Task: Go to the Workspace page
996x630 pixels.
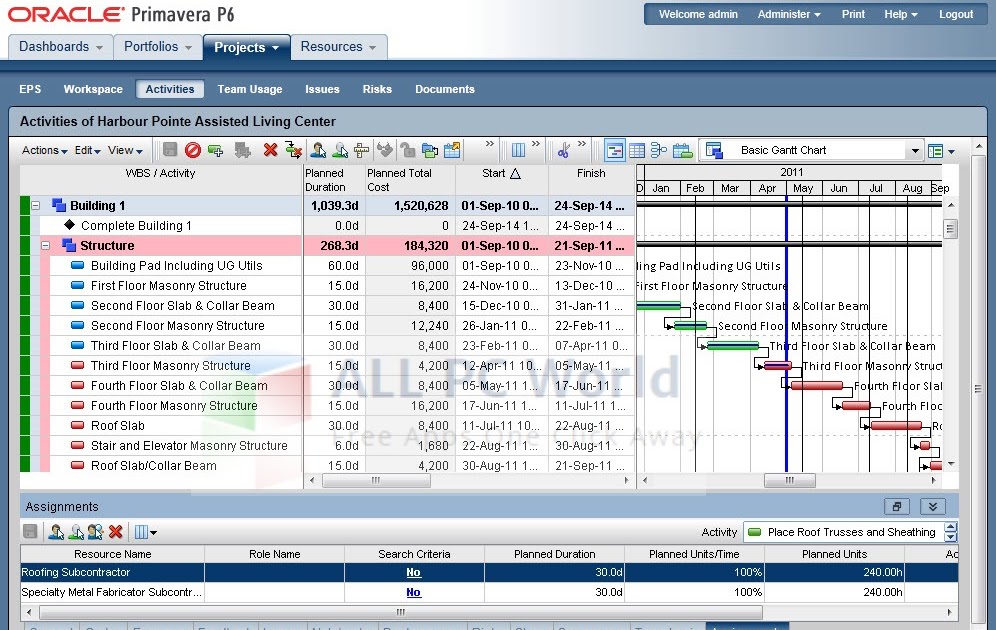Action: click(x=93, y=90)
